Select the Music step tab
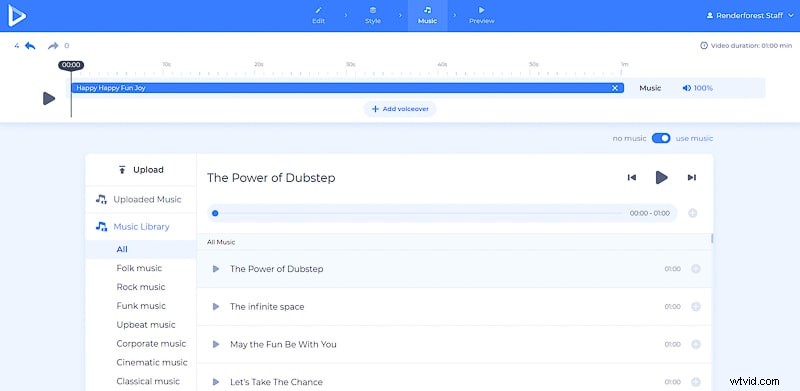The height and width of the screenshot is (391, 800). click(x=428, y=15)
